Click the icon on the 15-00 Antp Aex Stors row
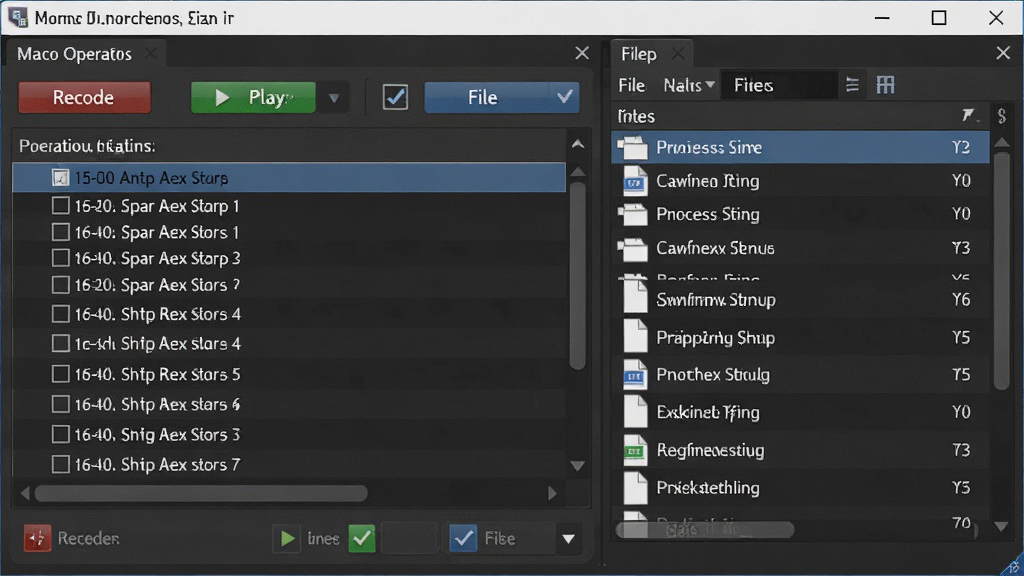This screenshot has height=576, width=1024. pos(60,178)
